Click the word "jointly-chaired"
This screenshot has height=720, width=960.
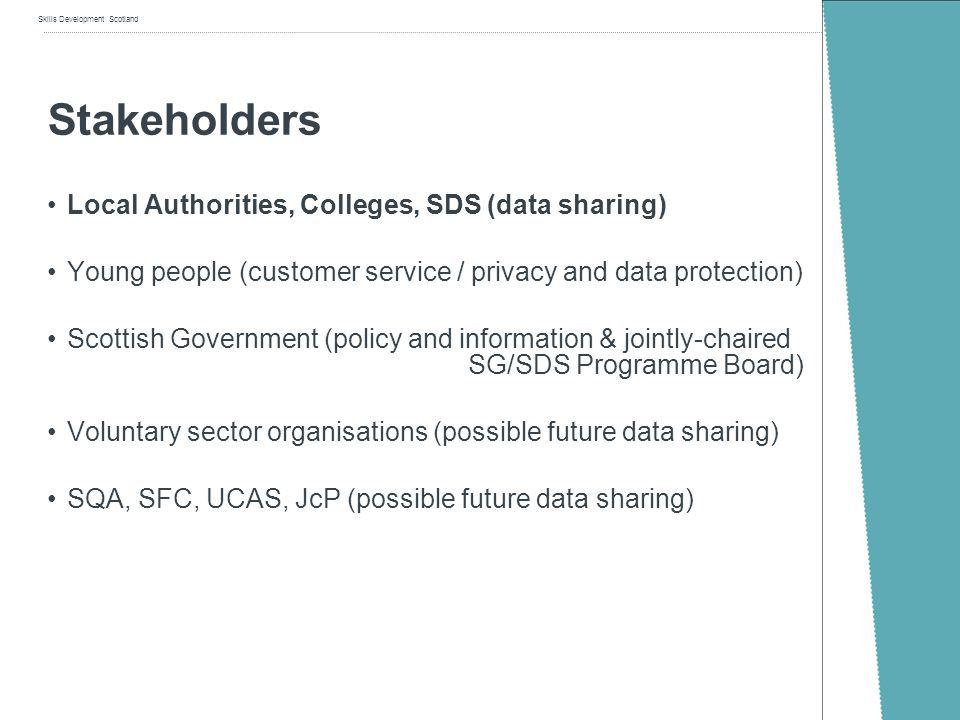707,339
